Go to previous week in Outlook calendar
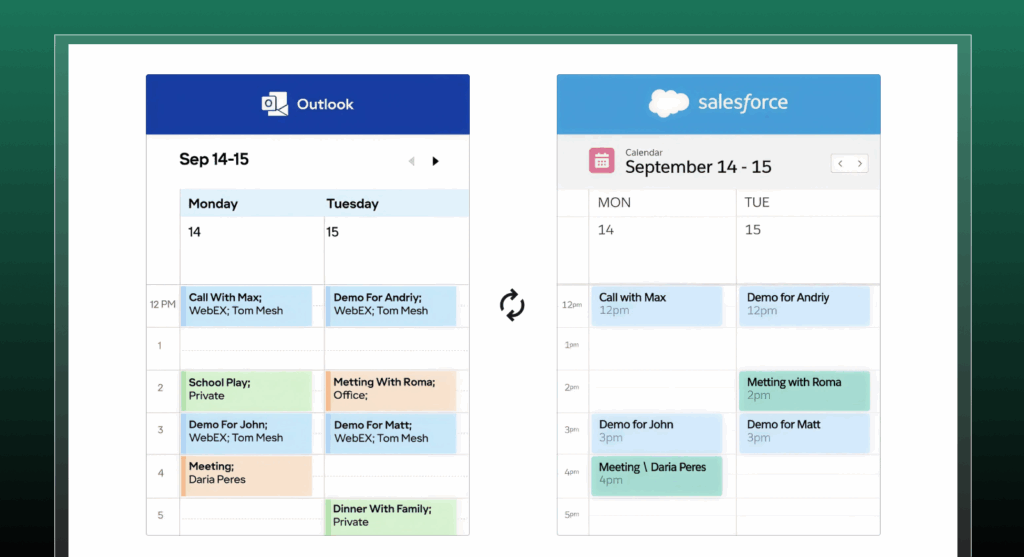The width and height of the screenshot is (1024, 557). 411,161
